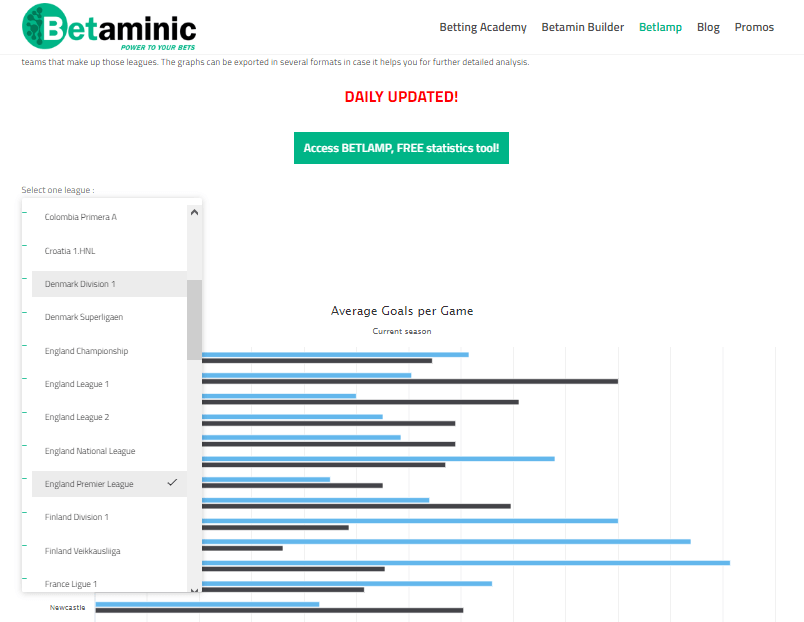Open the Betamin Builder page
Screen dimensions: 804x622
tap(582, 27)
